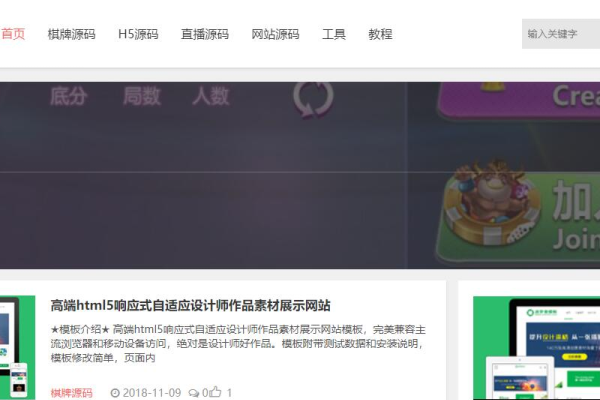Click the 棋牌源码 category tag under article
Image resolution: width=600 pixels, height=400 pixels.
[x=72, y=393]
